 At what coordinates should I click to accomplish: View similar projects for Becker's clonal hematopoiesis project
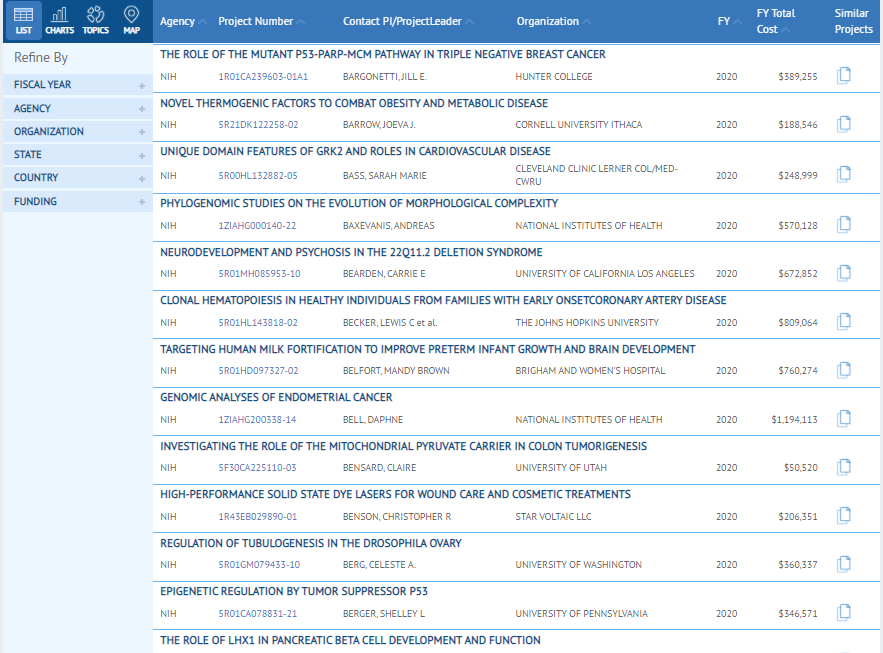coord(844,321)
